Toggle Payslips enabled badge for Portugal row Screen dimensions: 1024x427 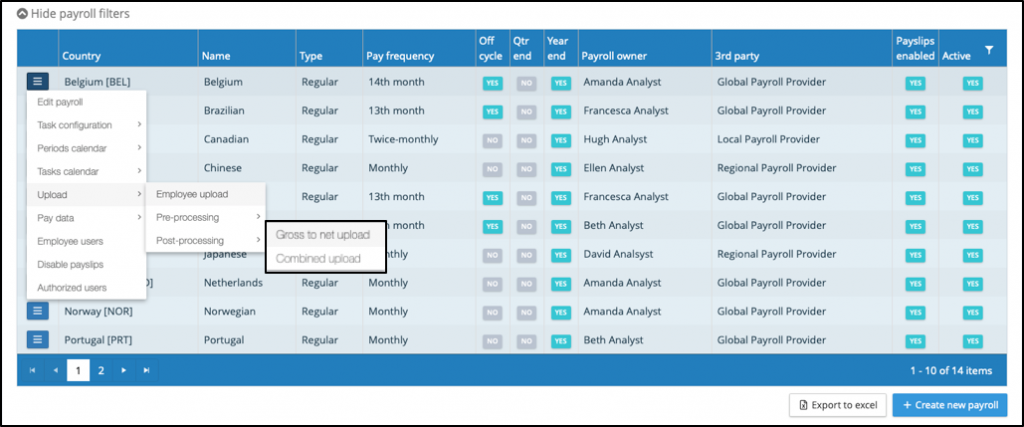coord(914,340)
